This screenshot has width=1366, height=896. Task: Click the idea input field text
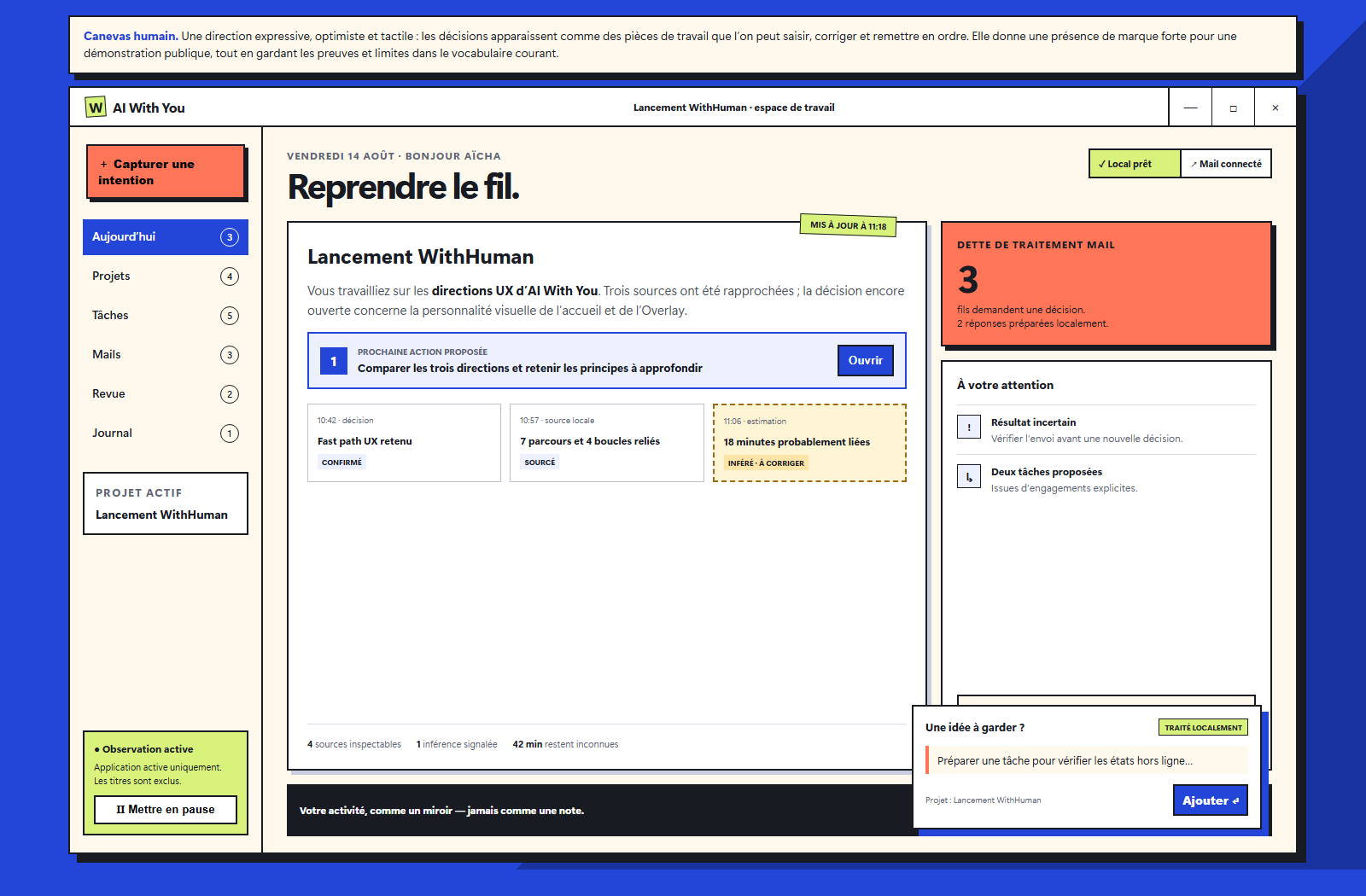(1087, 760)
